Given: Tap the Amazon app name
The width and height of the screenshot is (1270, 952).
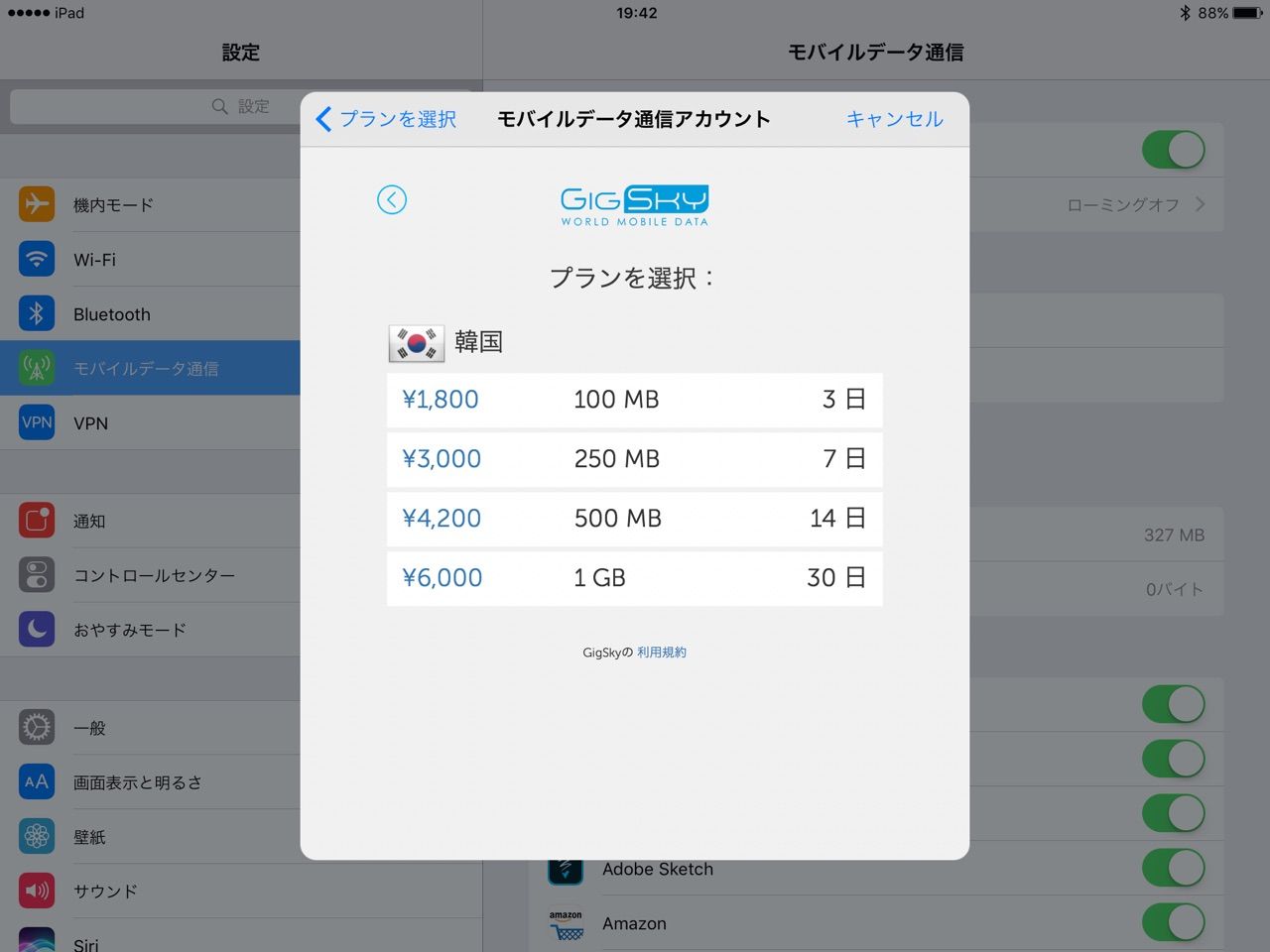Looking at the screenshot, I should (634, 923).
